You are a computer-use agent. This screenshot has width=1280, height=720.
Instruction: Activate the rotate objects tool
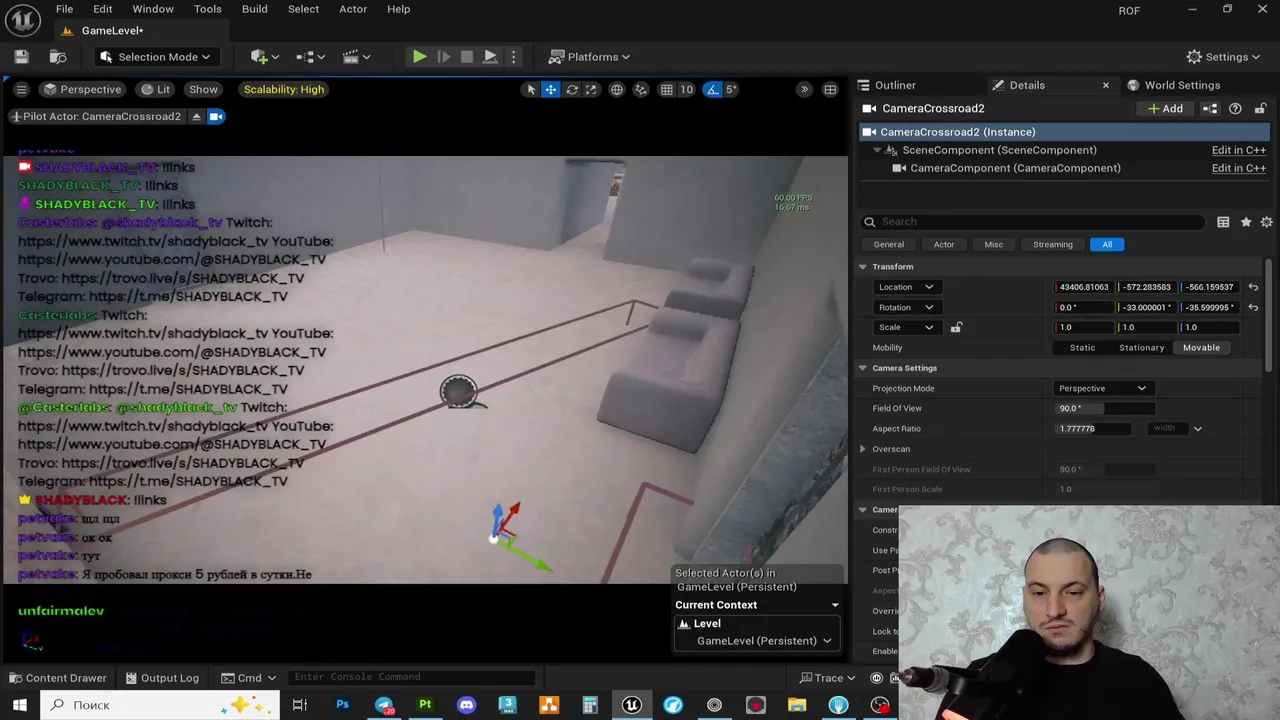[x=571, y=89]
